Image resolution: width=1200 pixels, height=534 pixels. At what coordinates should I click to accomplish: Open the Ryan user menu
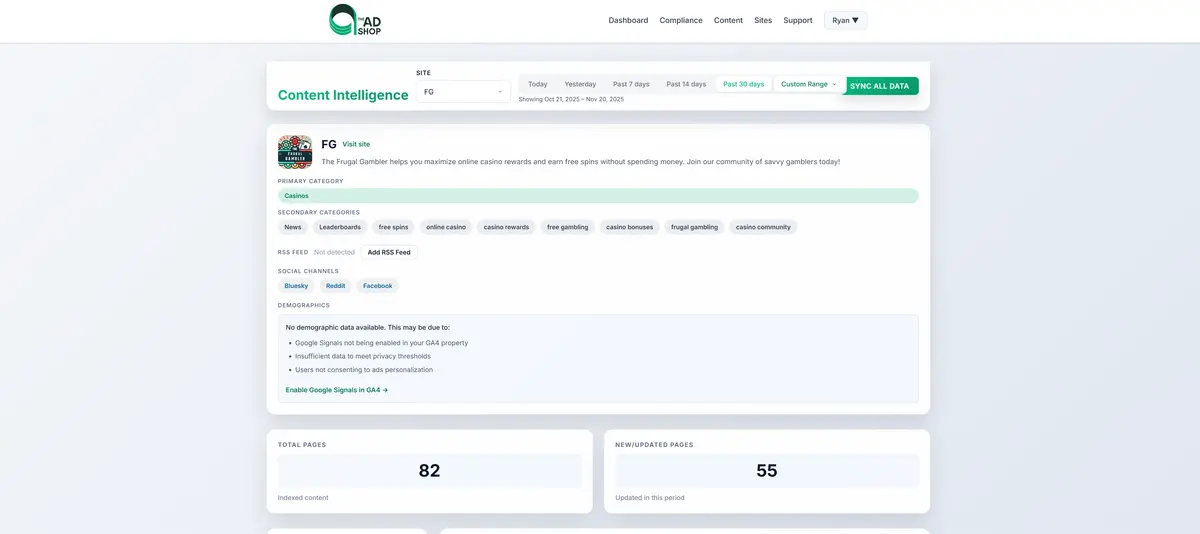coord(845,20)
